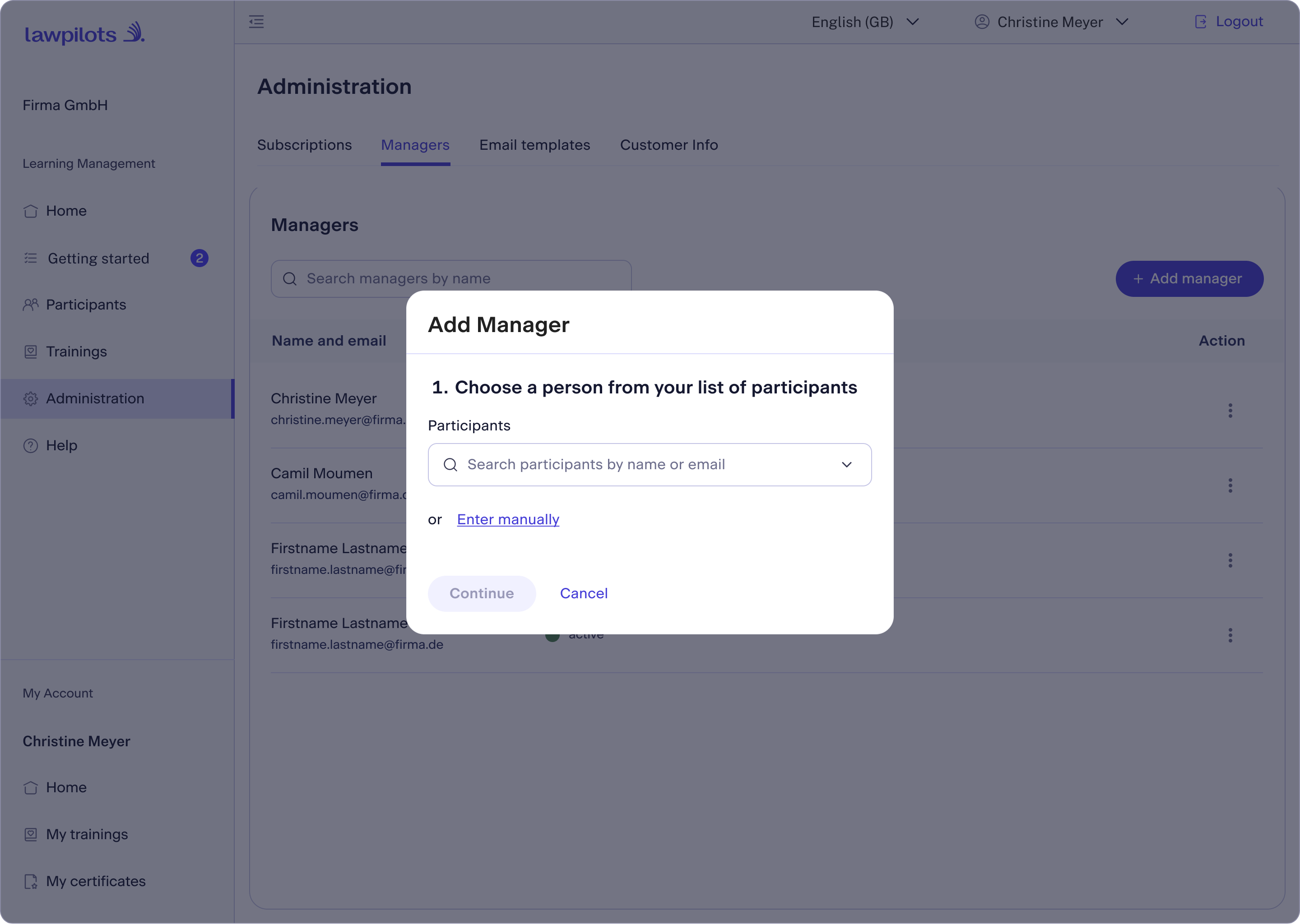The image size is (1300, 924).
Task: Open action menu for last Firstname Lastname row
Action: 1230,636
